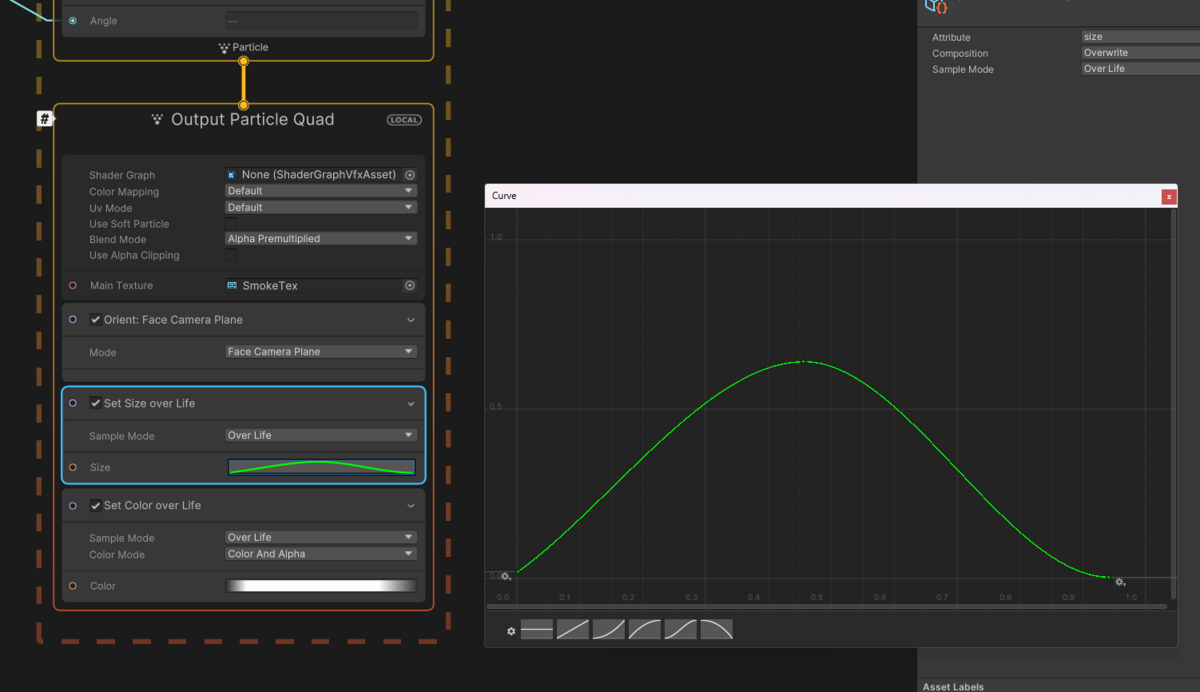The width and height of the screenshot is (1200, 692).
Task: Uncheck the Orient: Face Camera Plane block
Action: coord(96,320)
